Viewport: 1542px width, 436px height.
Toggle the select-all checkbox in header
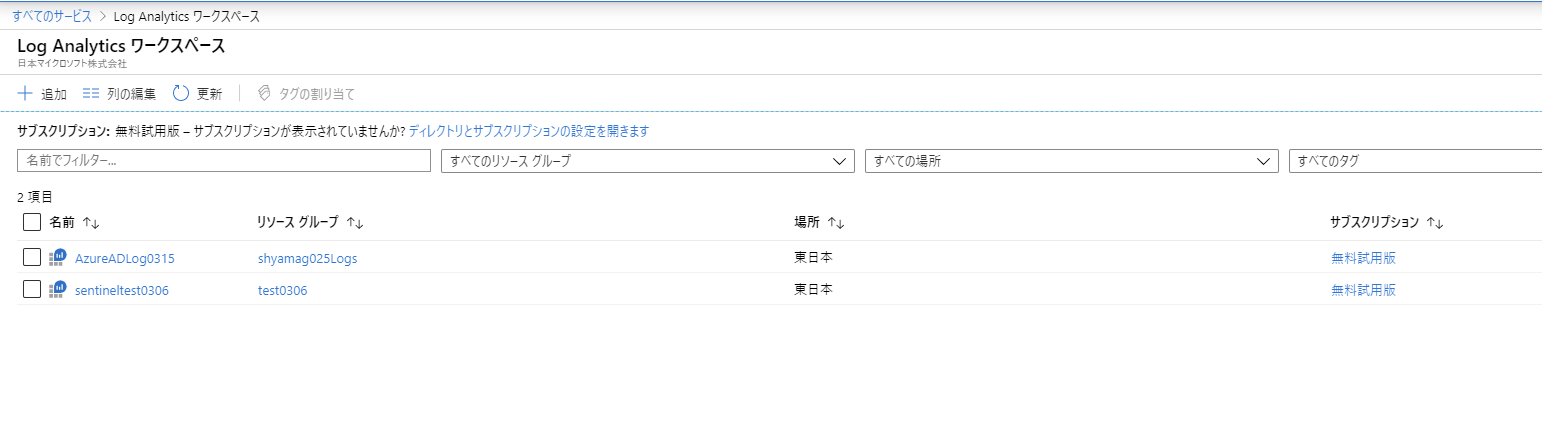32,222
